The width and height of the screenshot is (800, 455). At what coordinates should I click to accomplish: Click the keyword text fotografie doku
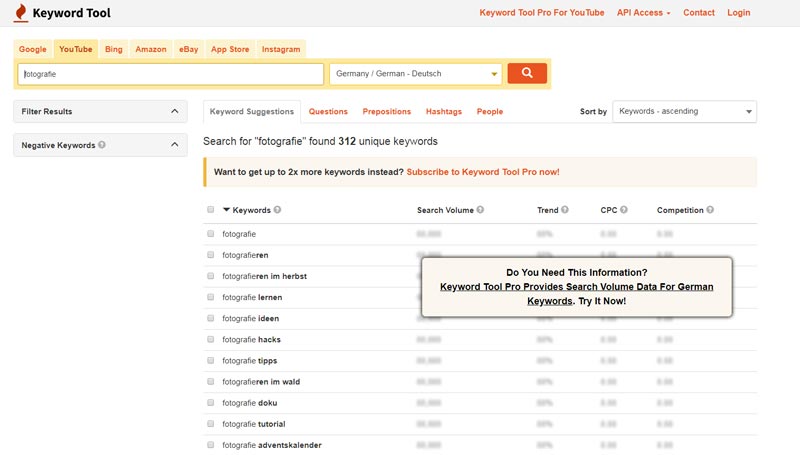click(x=249, y=403)
